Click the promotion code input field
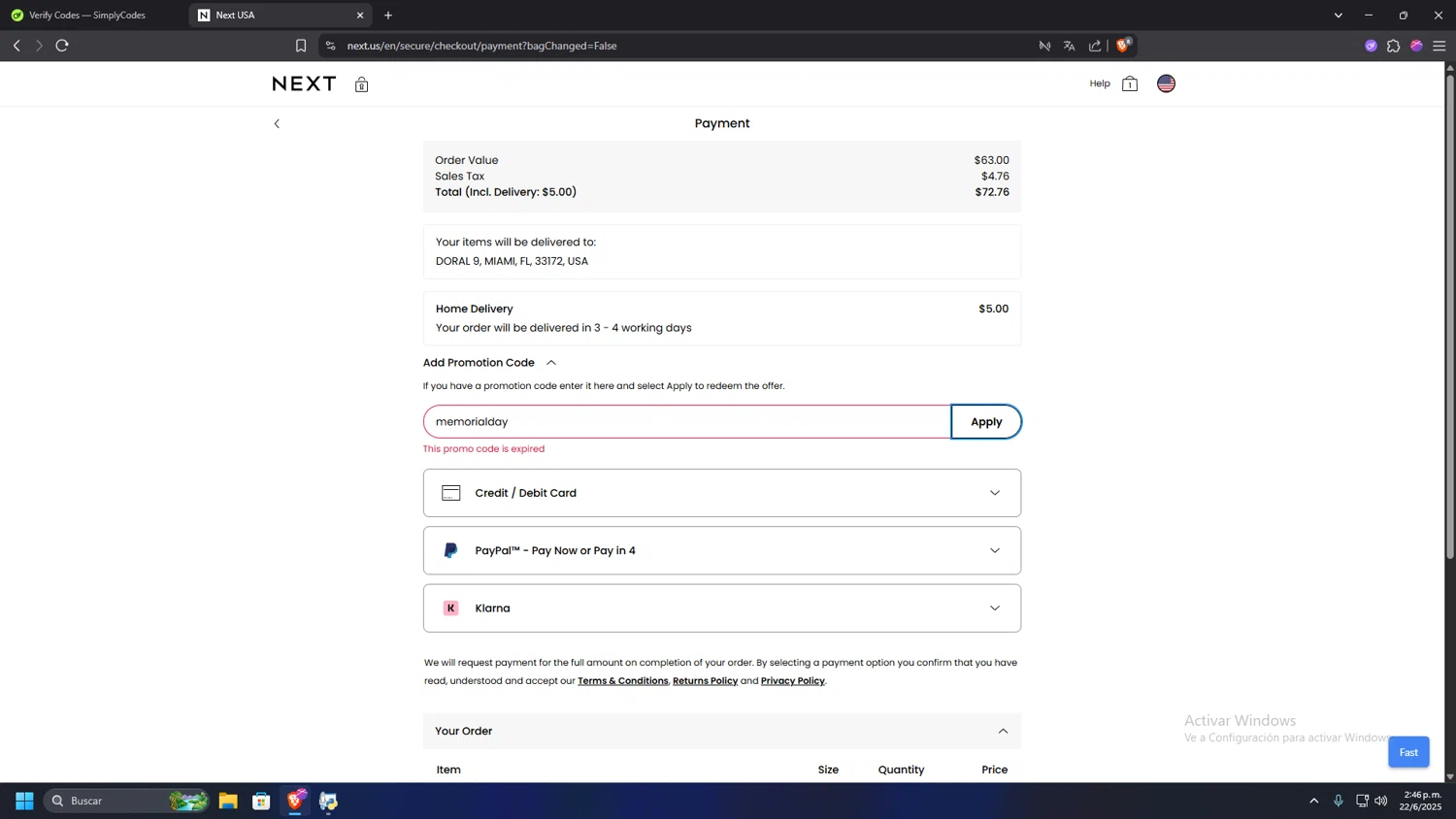The image size is (1456, 819). (687, 422)
